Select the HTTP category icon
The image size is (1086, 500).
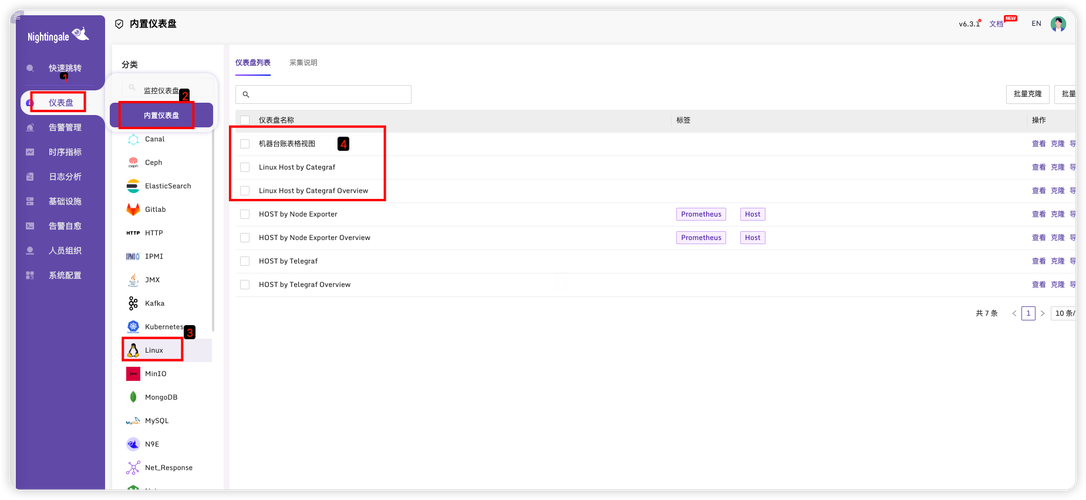click(x=133, y=233)
